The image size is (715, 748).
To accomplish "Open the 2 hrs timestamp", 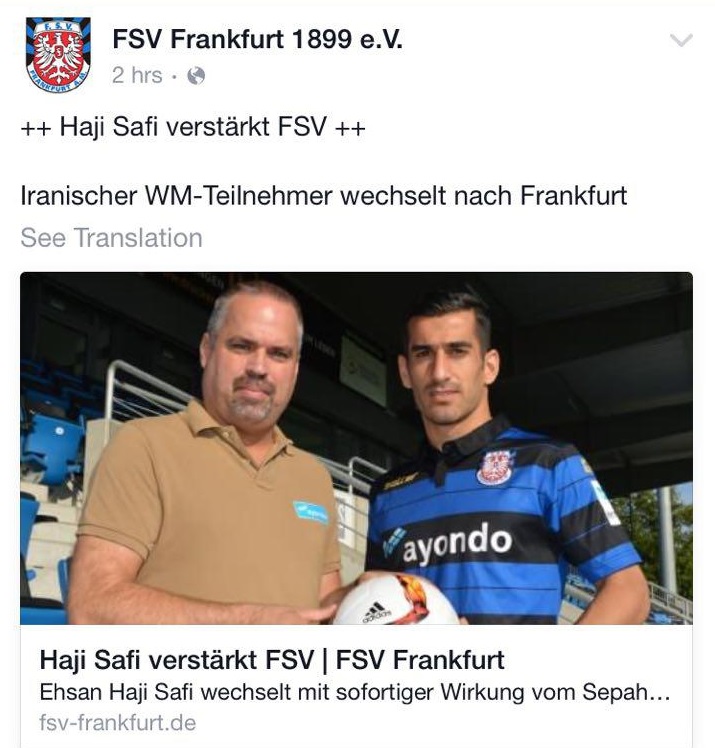I will pyautogui.click(x=137, y=75).
